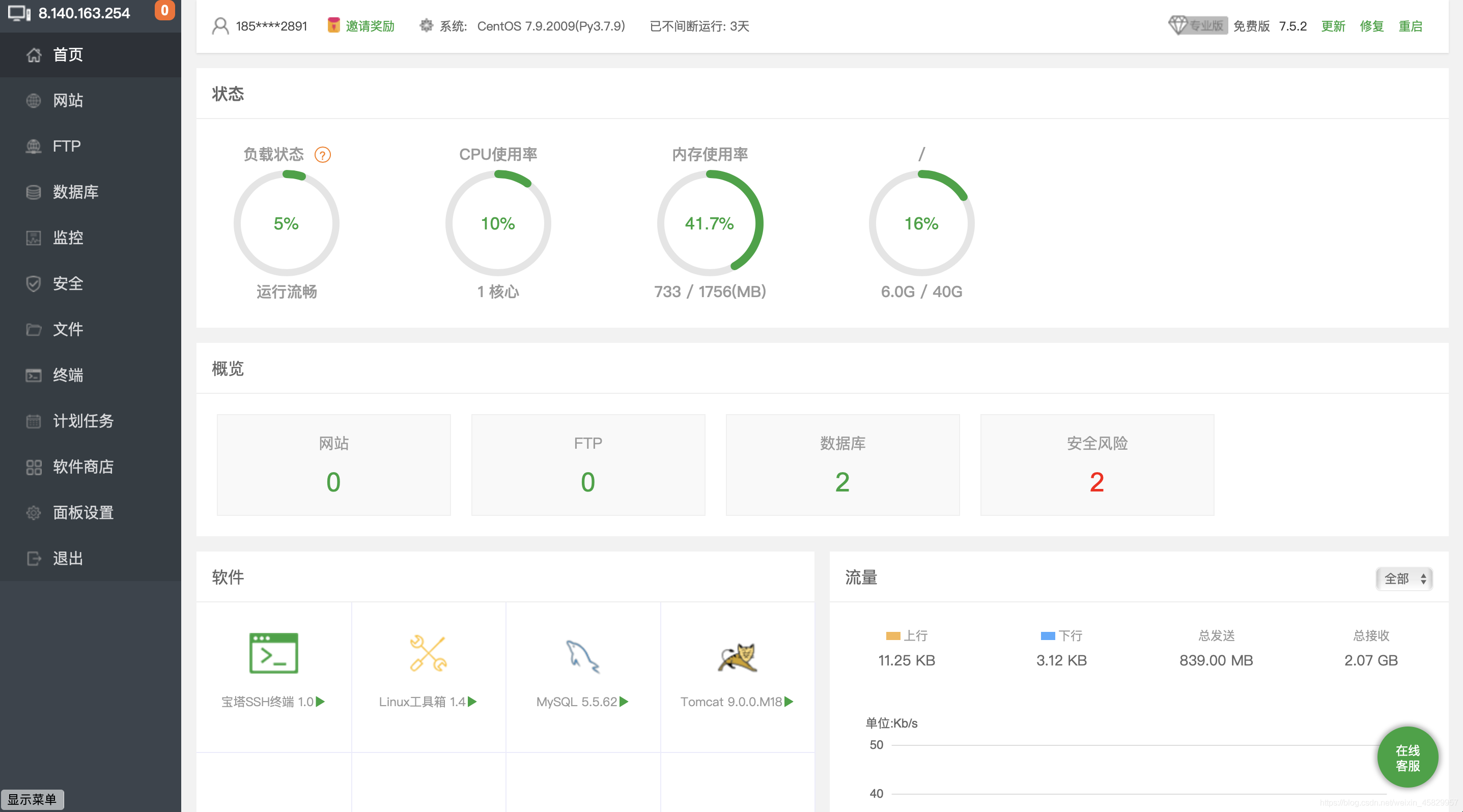Click the play arrow after Linux工具箱 1.4
Viewport: 1463px width, 812px height.
click(472, 702)
